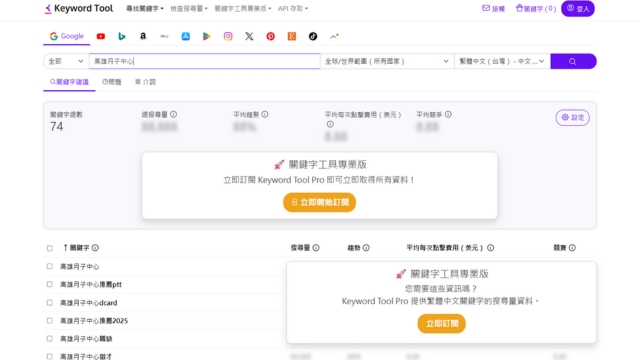
Task: Expand the 尋找關鍵字 menu
Action: pyautogui.click(x=144, y=9)
